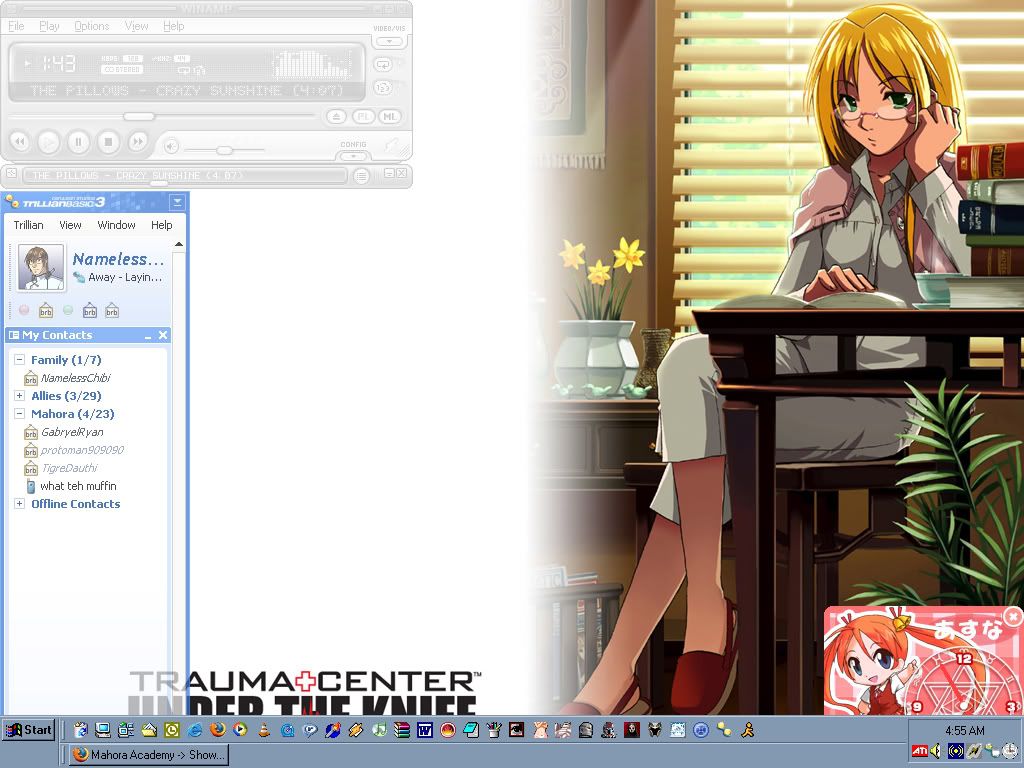
Task: Click the Winamp song seek slider handle
Action: [x=138, y=116]
